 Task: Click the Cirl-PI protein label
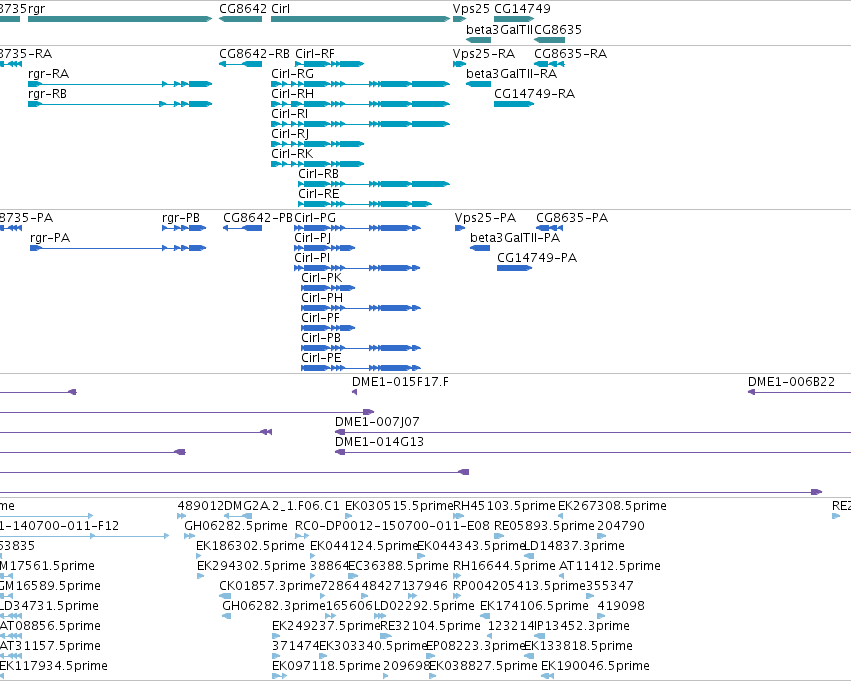312,258
